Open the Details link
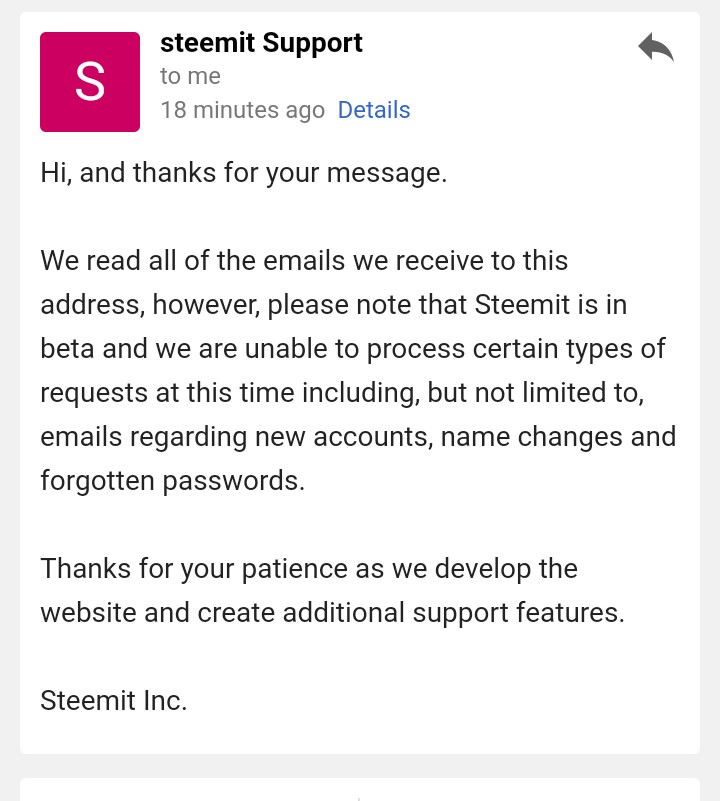Viewport: 720px width, 801px height. click(x=374, y=110)
